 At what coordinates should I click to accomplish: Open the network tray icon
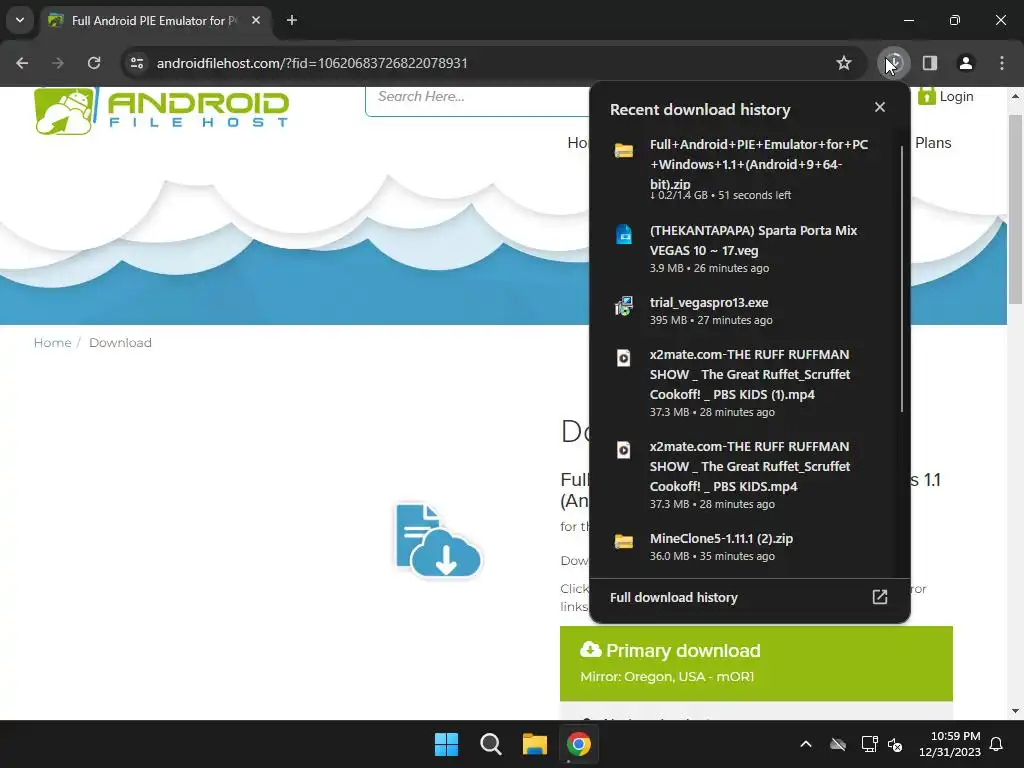(x=869, y=744)
